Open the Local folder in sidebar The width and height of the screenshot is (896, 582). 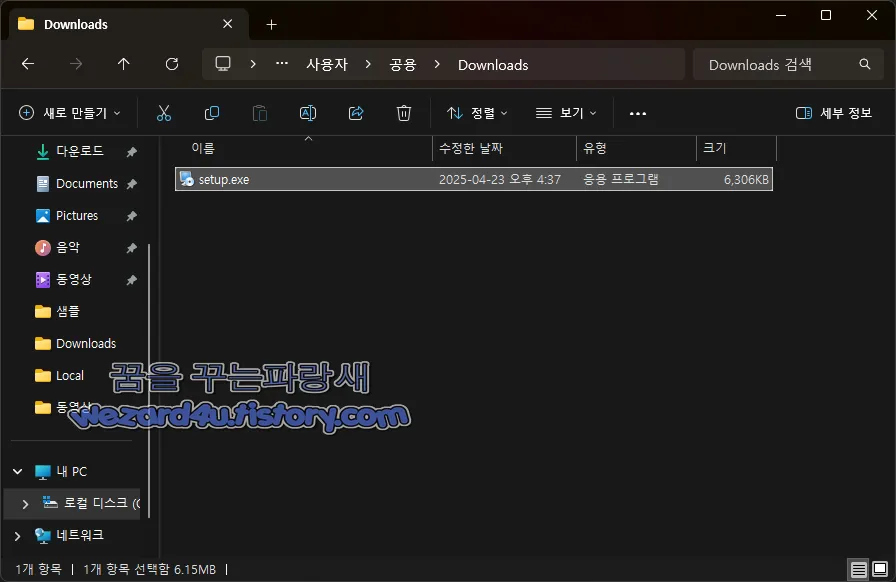(x=70, y=376)
